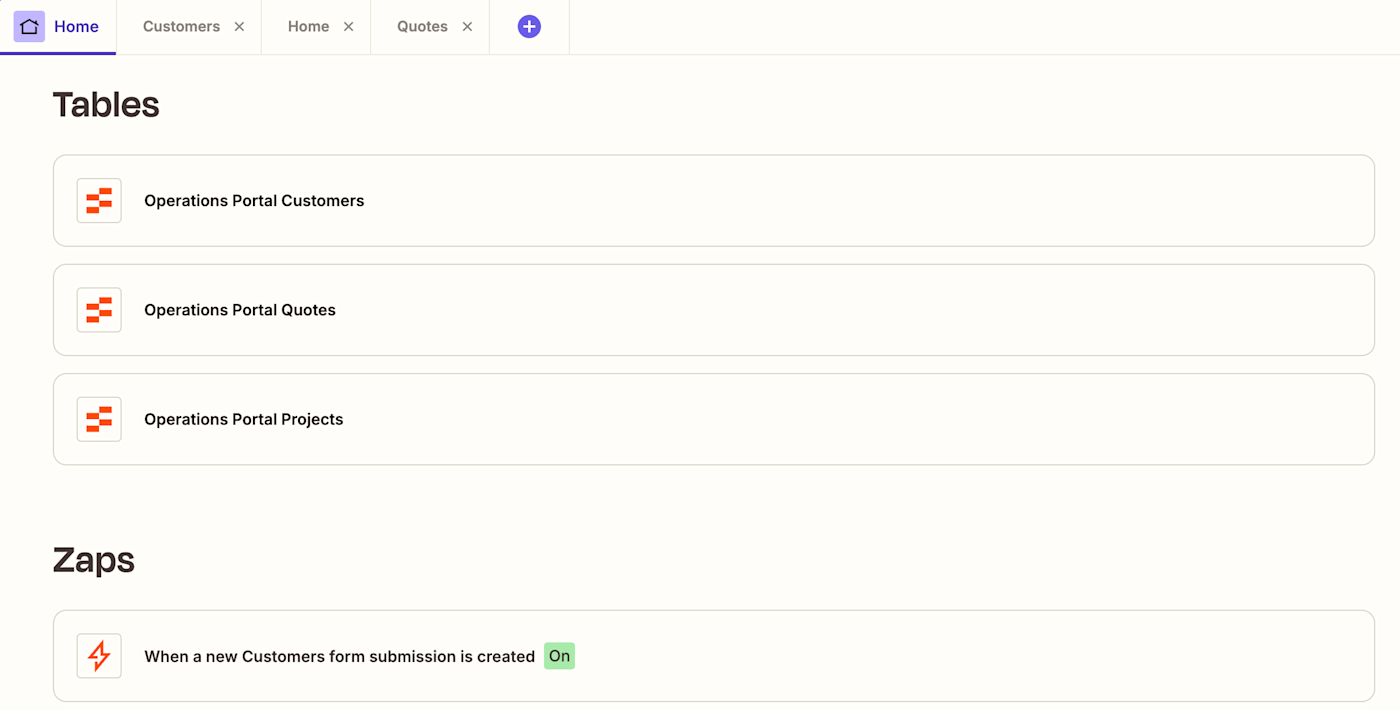Click the table icon beside Operations Portal Projects
Viewport: 1400px width, 710px height.
[99, 419]
